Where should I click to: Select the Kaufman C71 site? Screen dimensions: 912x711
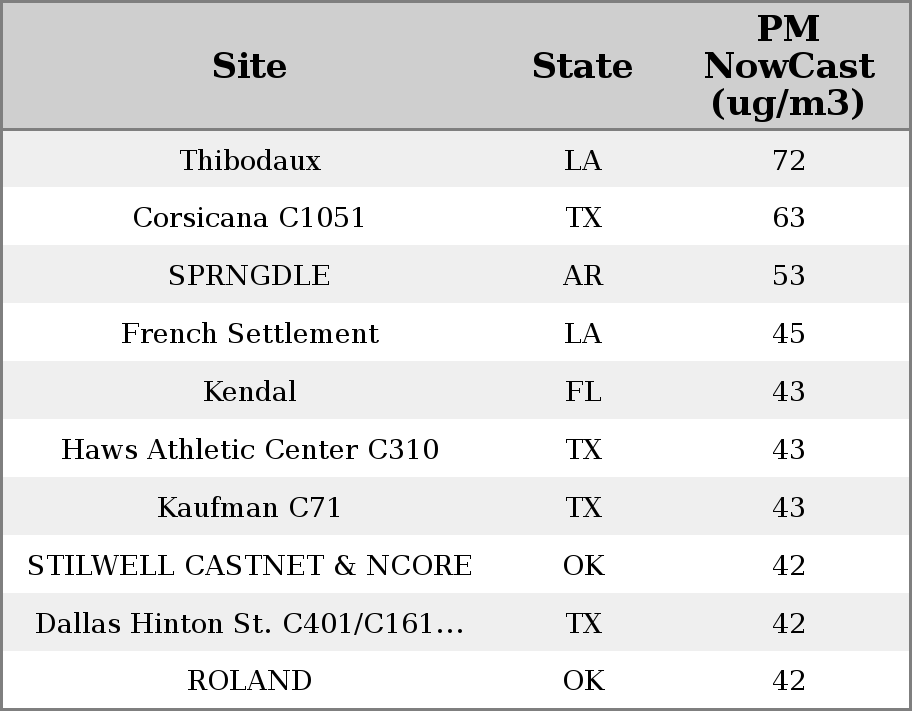(x=250, y=508)
